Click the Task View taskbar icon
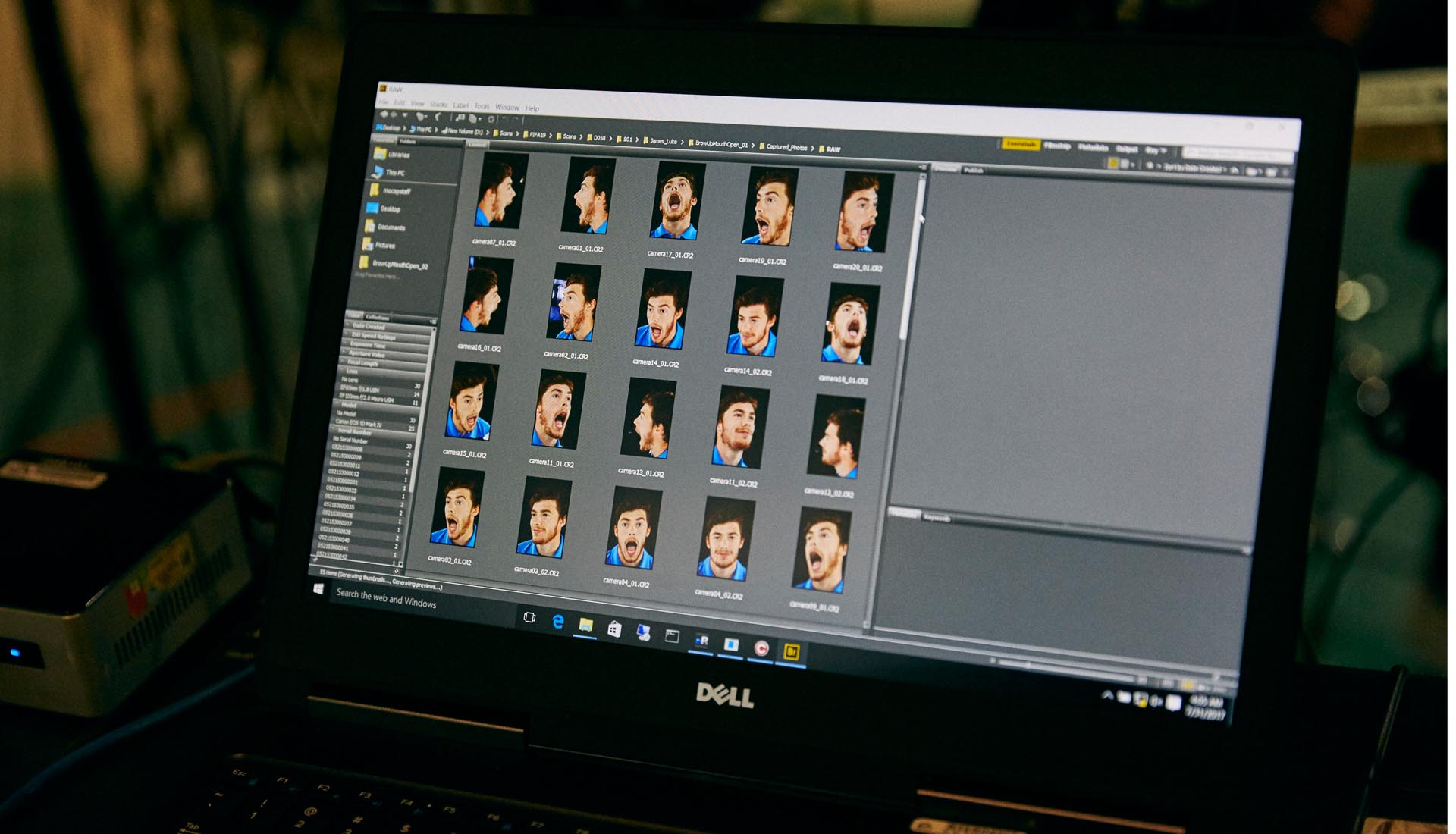 click(x=529, y=618)
